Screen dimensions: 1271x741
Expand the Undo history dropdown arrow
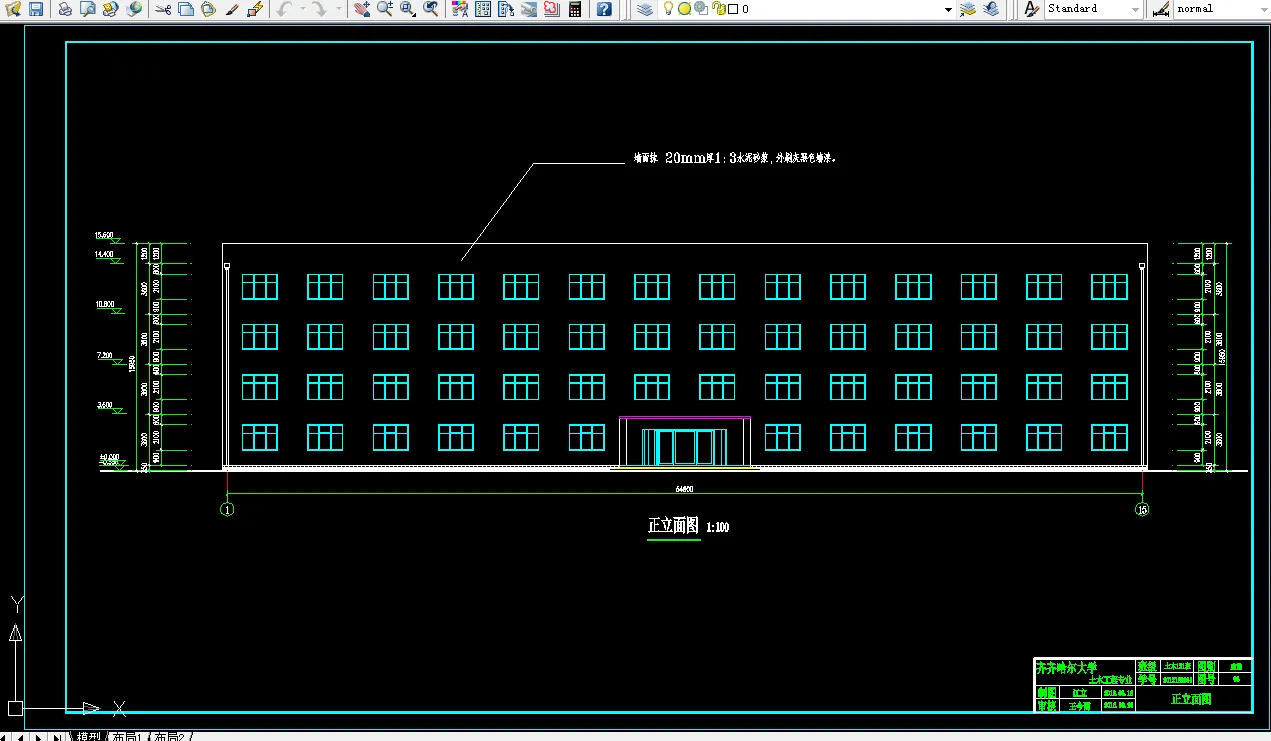click(x=301, y=9)
